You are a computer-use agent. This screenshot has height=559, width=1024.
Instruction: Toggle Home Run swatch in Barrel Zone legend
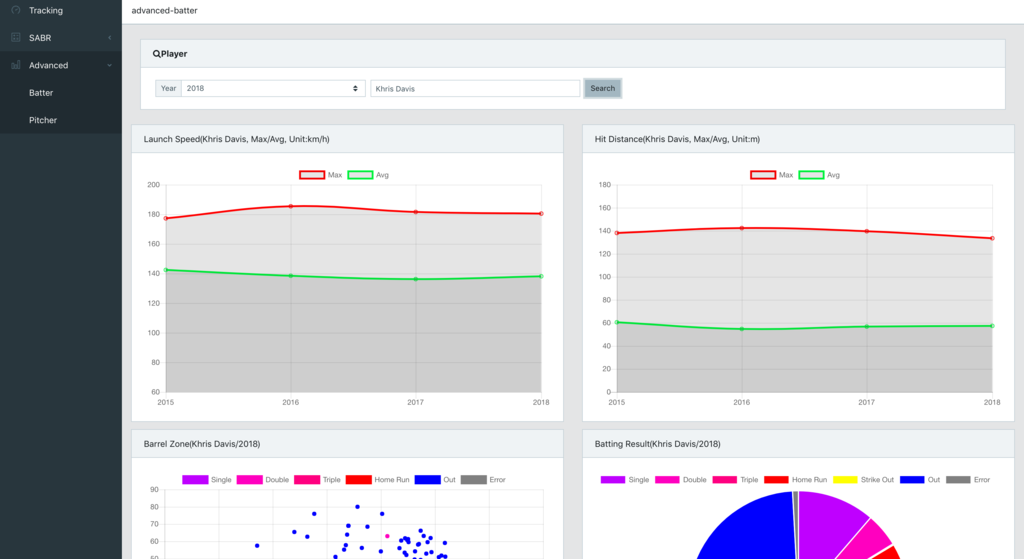(x=359, y=479)
